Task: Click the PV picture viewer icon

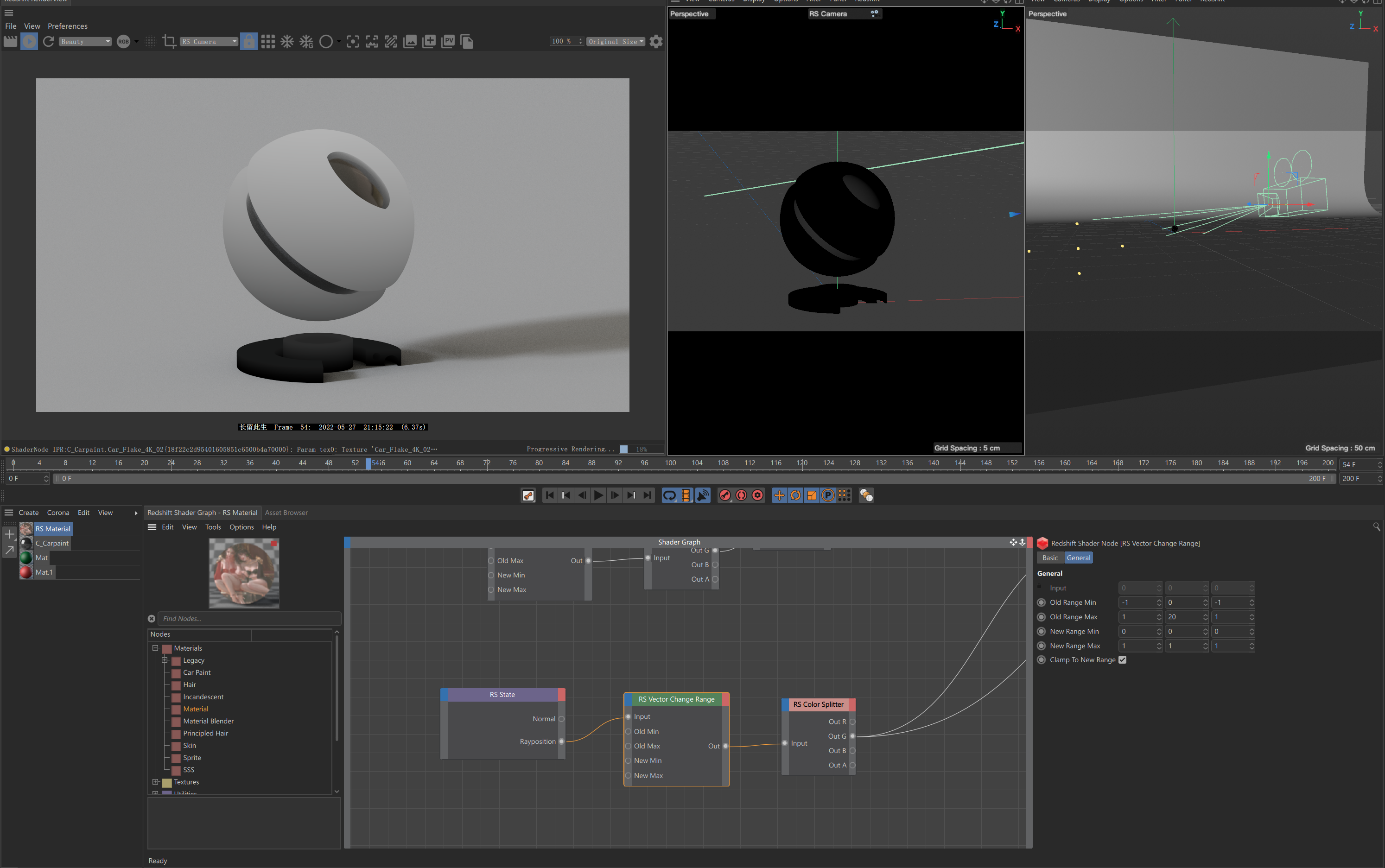Action: pyautogui.click(x=449, y=41)
